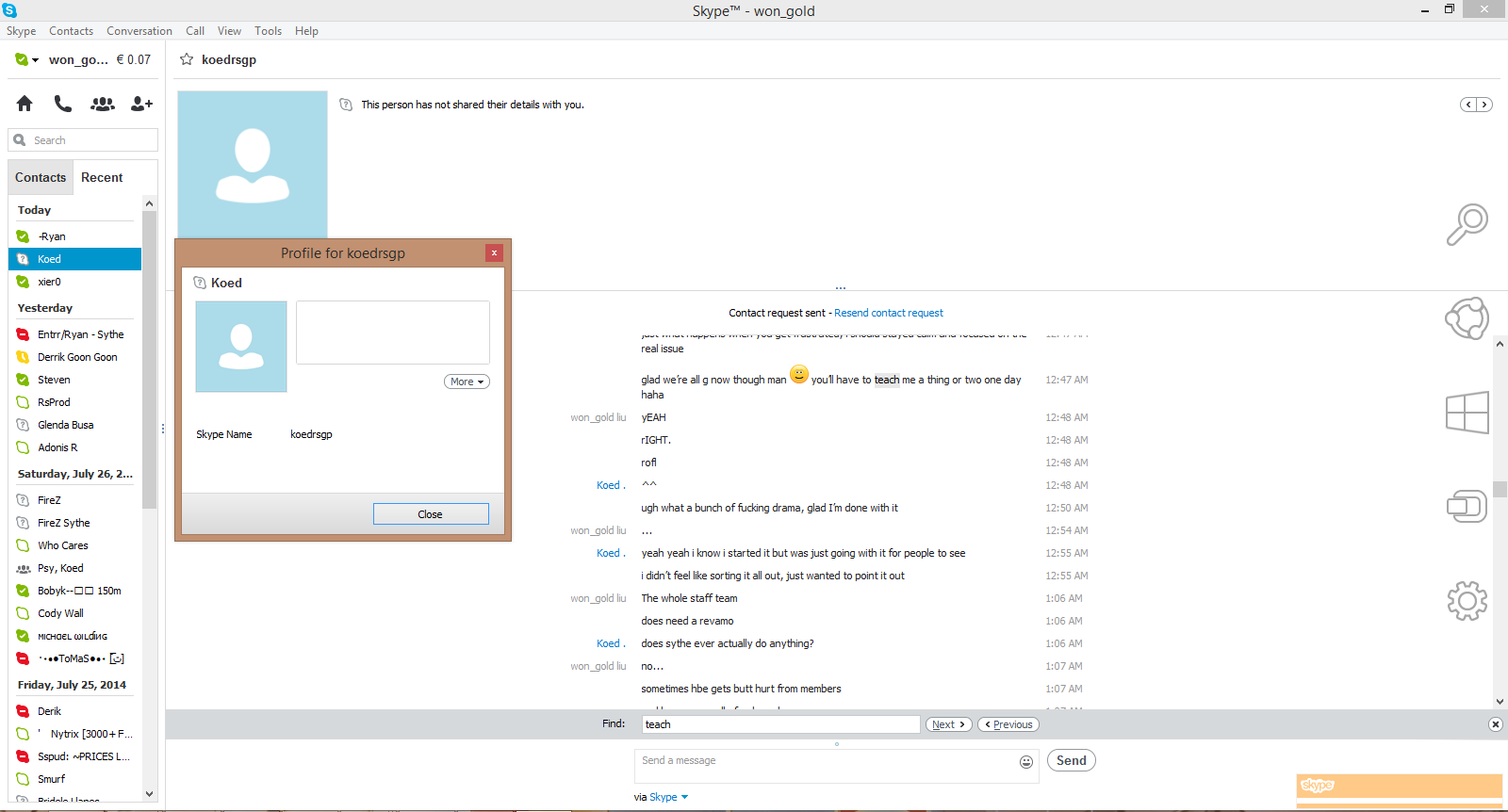The height and width of the screenshot is (812, 1508).
Task: Open conversation with -Ryan
Action: coord(74,236)
